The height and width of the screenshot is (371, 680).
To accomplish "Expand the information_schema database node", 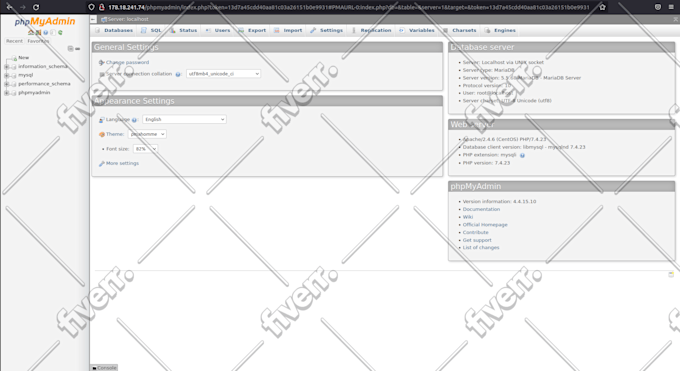I will [7, 66].
